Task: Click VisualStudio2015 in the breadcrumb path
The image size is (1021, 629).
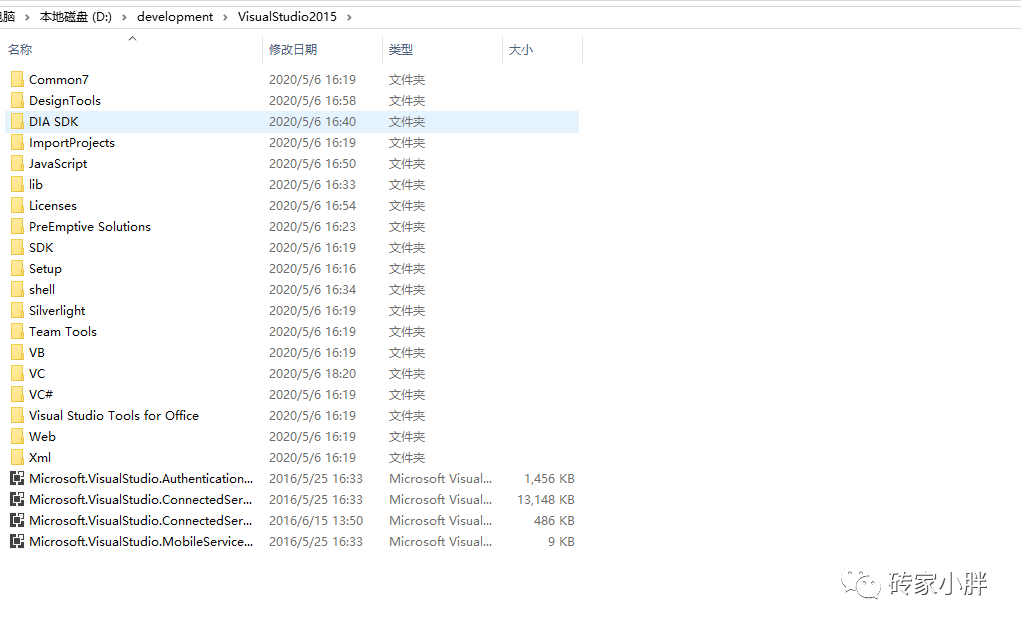Action: [x=287, y=17]
